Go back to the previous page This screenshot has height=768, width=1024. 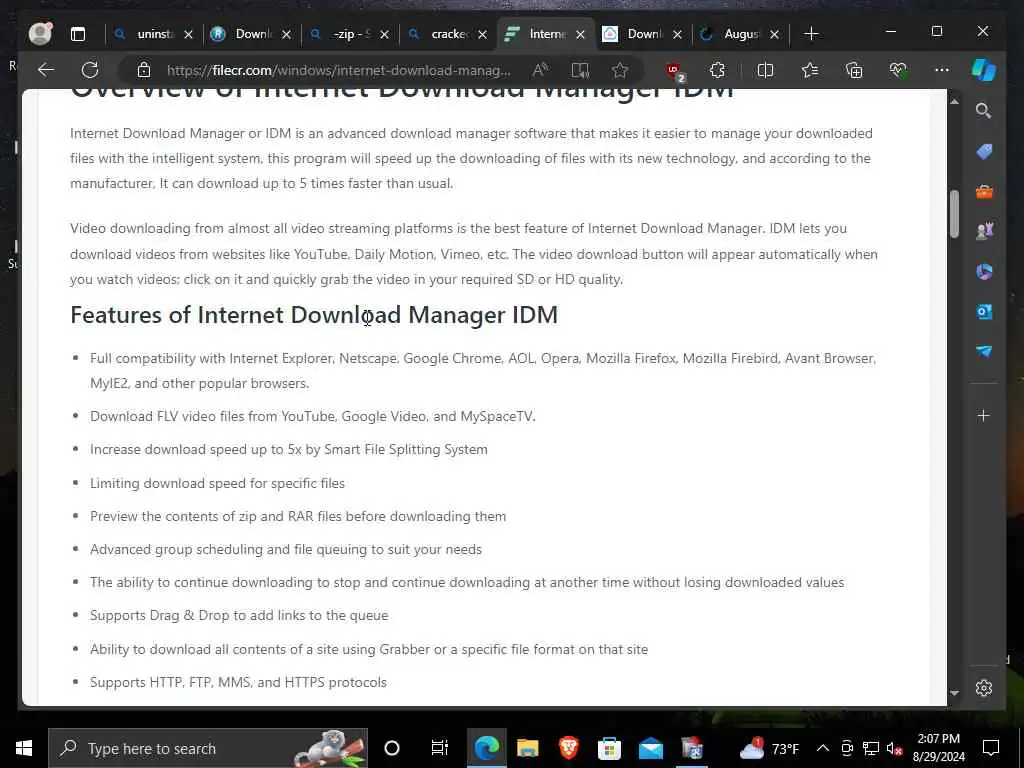pos(46,70)
